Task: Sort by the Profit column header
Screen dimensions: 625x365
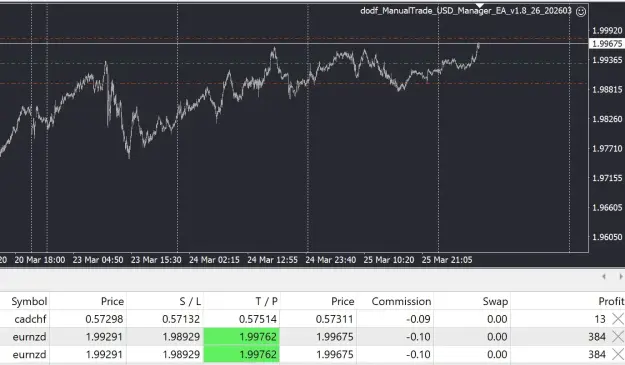Action: (611, 301)
